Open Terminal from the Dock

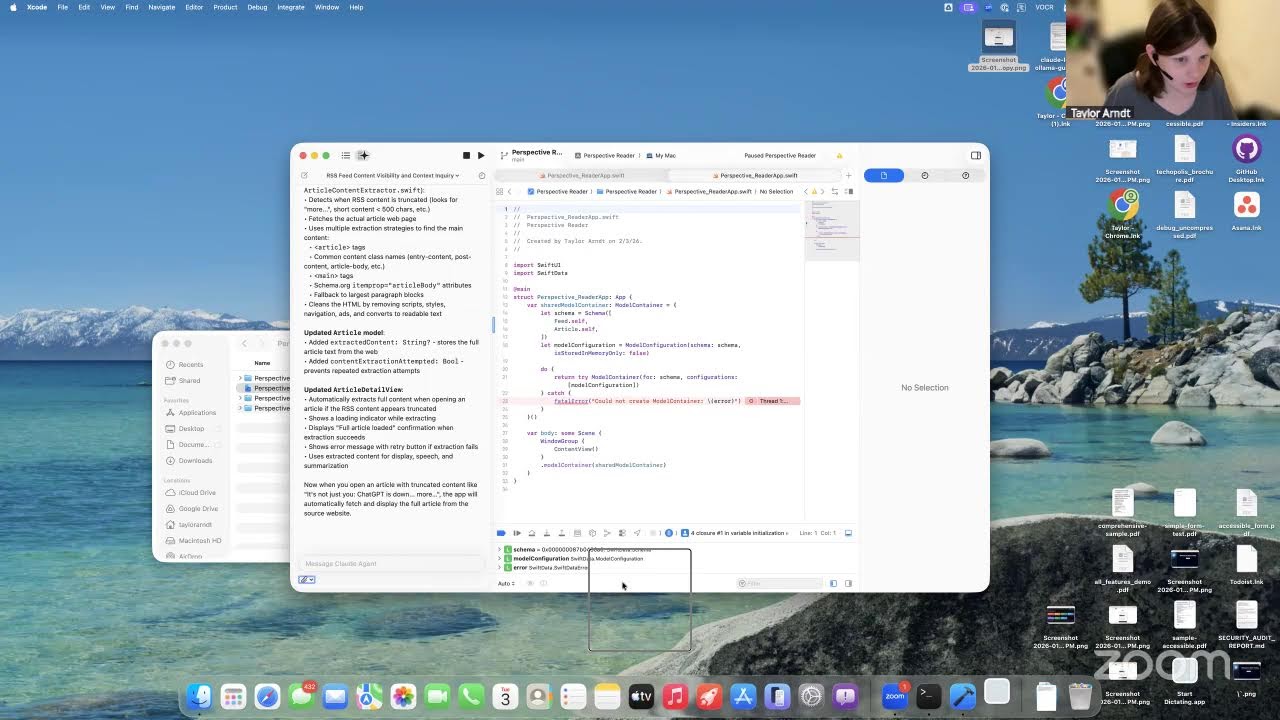(928, 696)
